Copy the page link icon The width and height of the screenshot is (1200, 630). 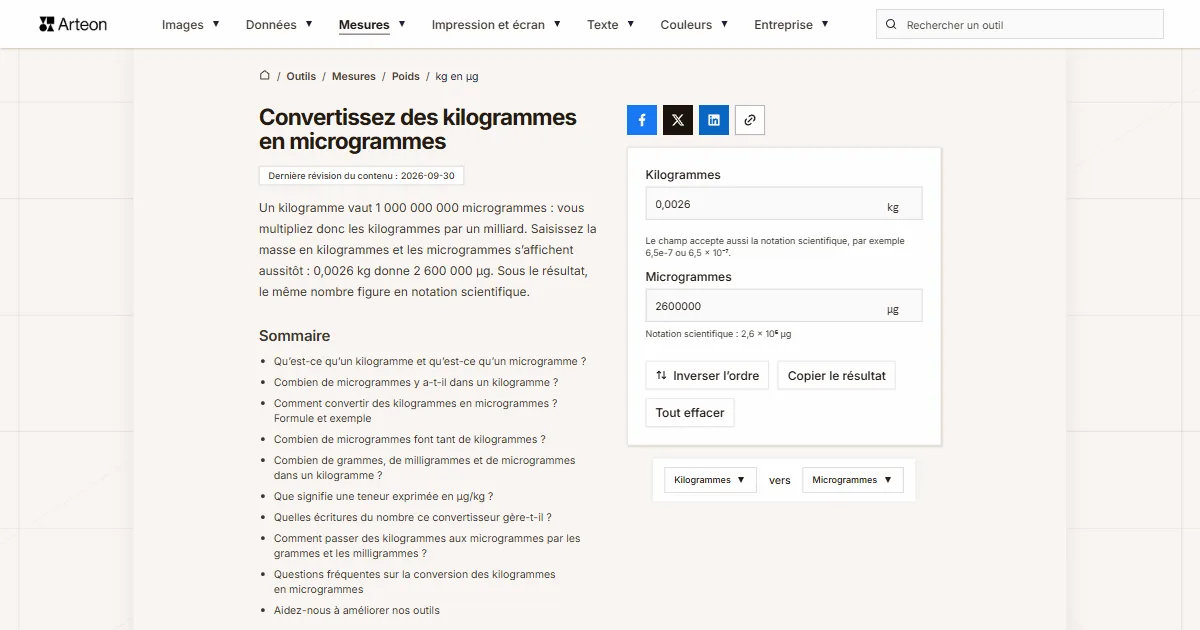(x=750, y=120)
